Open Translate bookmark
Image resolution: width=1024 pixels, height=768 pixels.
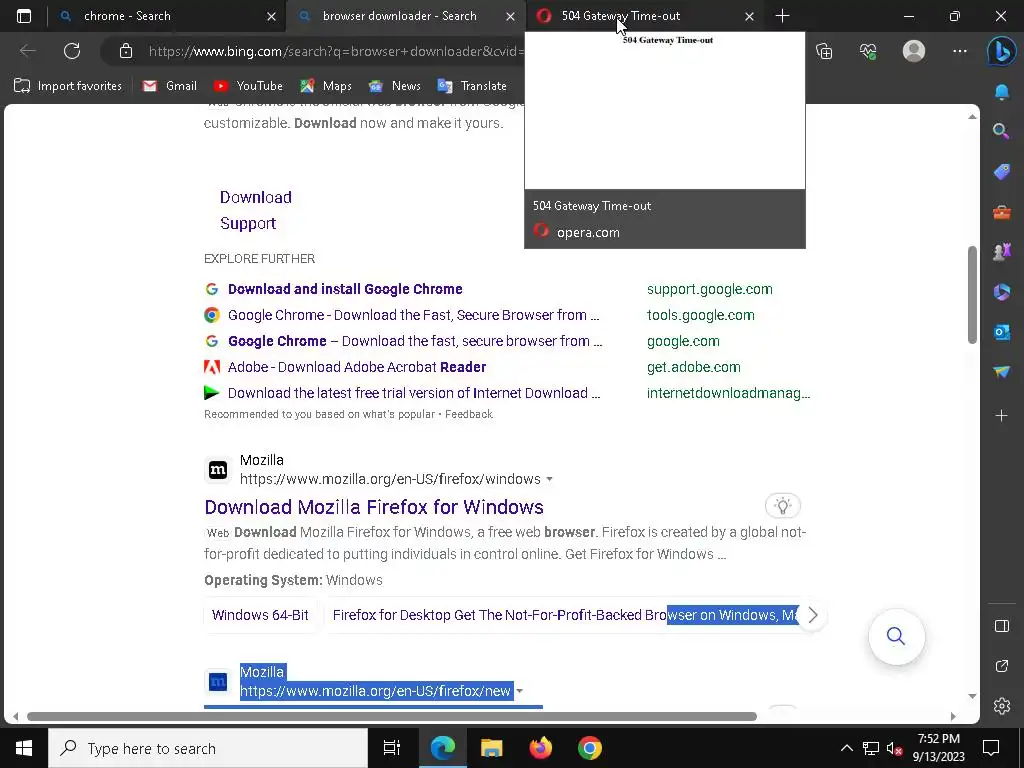(x=472, y=86)
